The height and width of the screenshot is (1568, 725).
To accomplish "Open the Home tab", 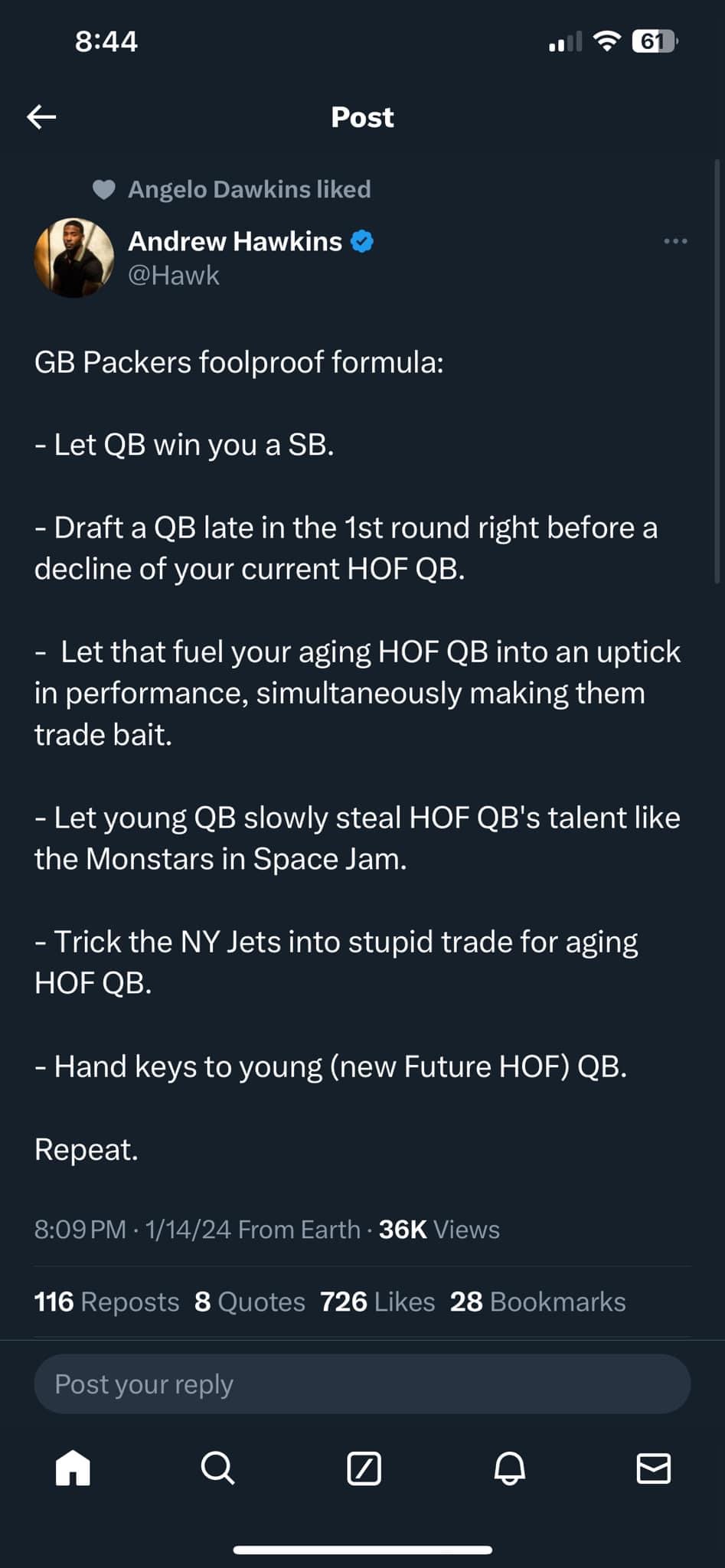I will 73,1468.
